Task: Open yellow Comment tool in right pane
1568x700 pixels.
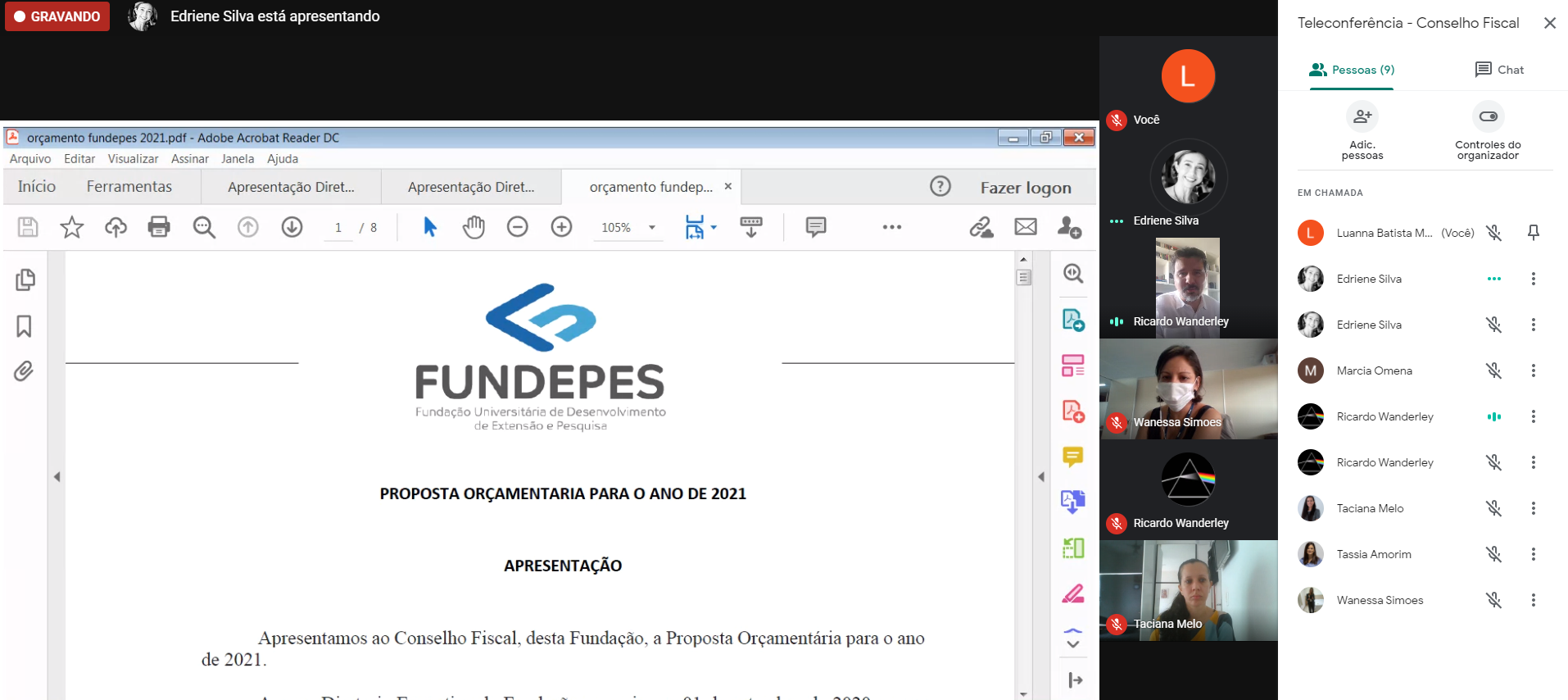Action: [x=1073, y=457]
